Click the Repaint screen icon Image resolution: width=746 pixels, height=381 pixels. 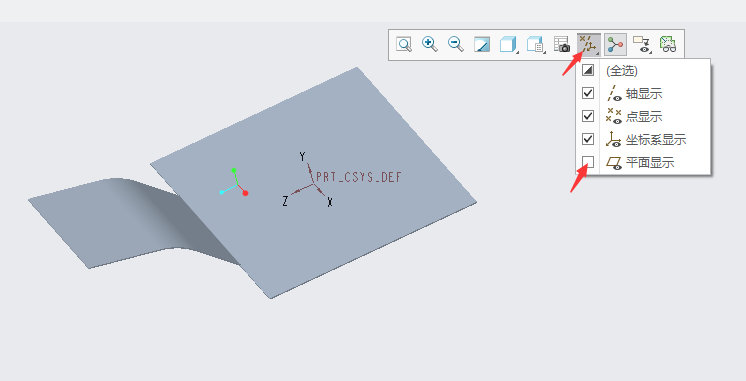(482, 45)
